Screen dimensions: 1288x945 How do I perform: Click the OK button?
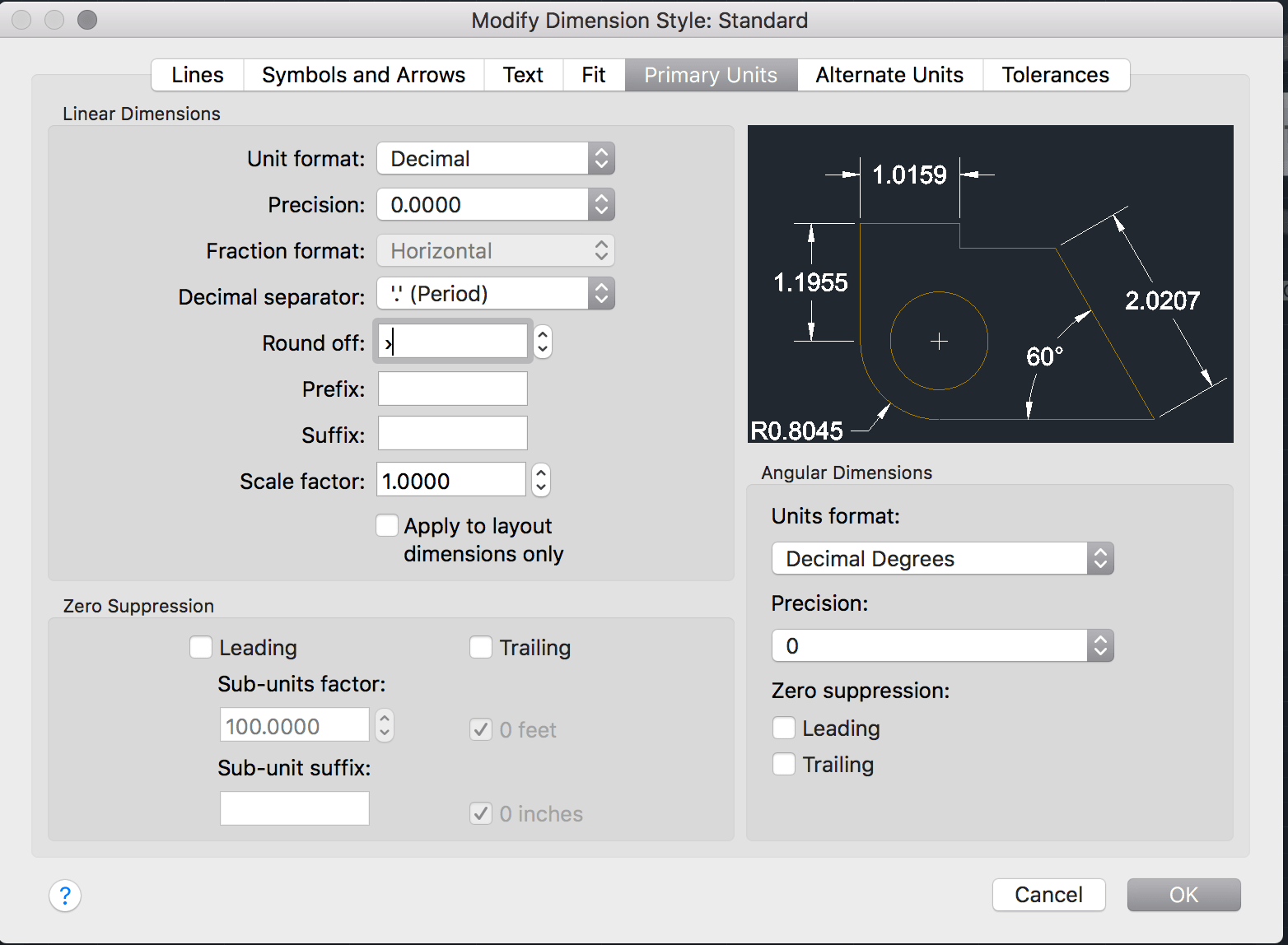[x=1183, y=895]
